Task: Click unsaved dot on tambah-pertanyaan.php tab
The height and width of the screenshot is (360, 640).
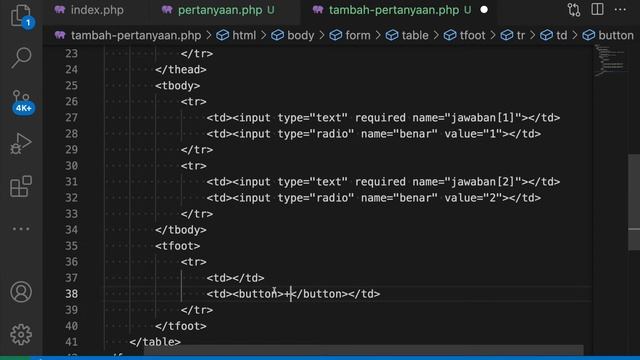Action: coord(484,10)
